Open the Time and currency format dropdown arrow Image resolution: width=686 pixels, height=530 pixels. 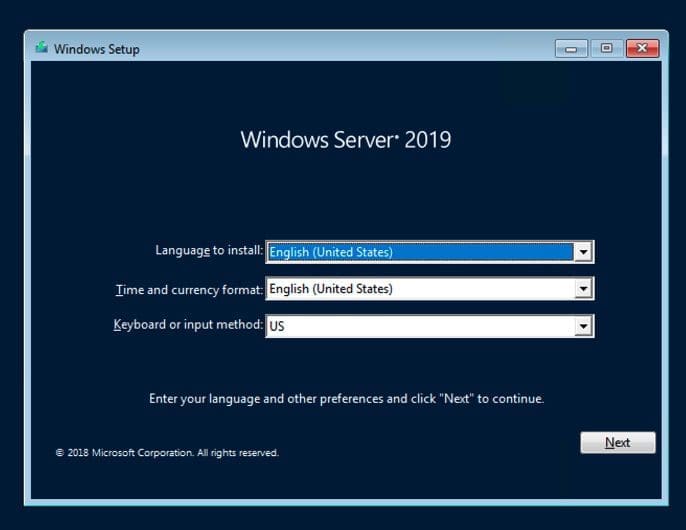tap(583, 289)
